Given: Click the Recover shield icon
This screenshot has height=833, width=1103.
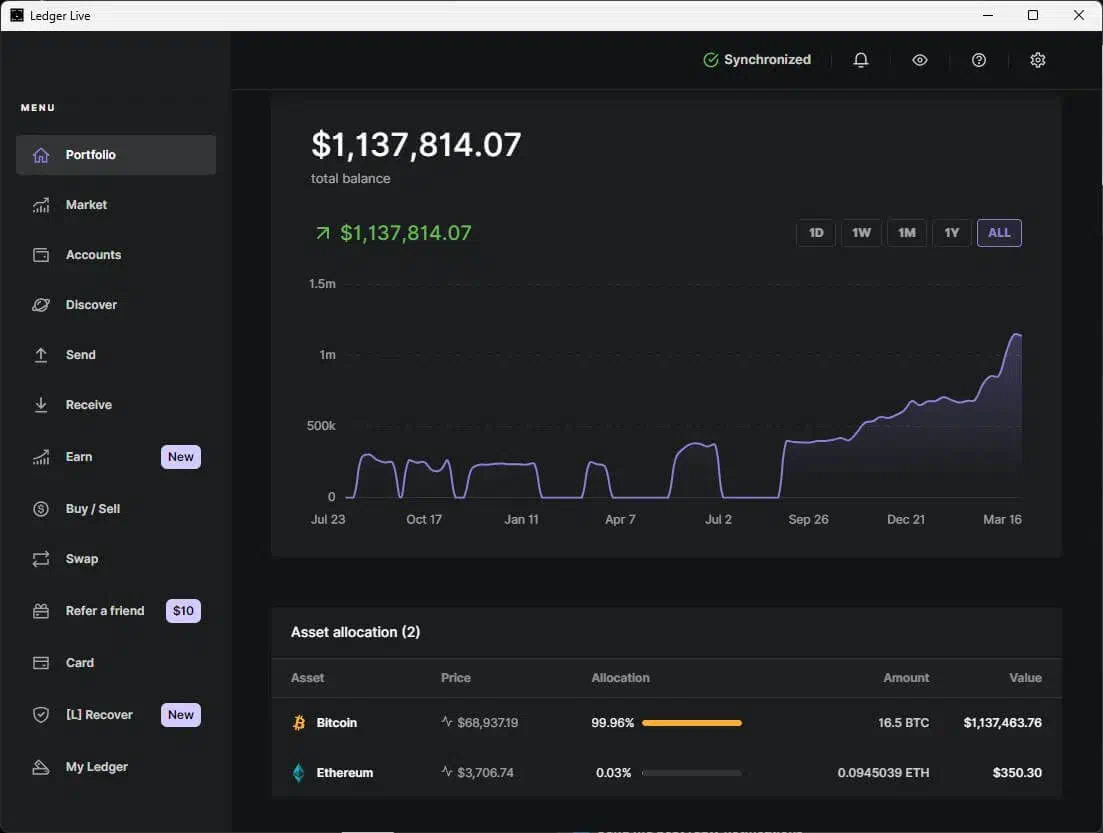Looking at the screenshot, I should [41, 715].
